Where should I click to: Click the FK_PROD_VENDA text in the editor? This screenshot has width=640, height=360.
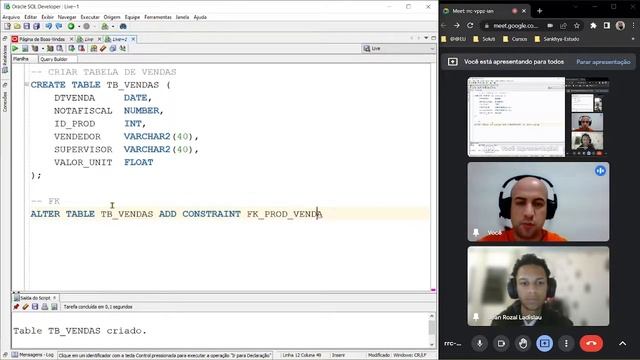[x=284, y=214]
